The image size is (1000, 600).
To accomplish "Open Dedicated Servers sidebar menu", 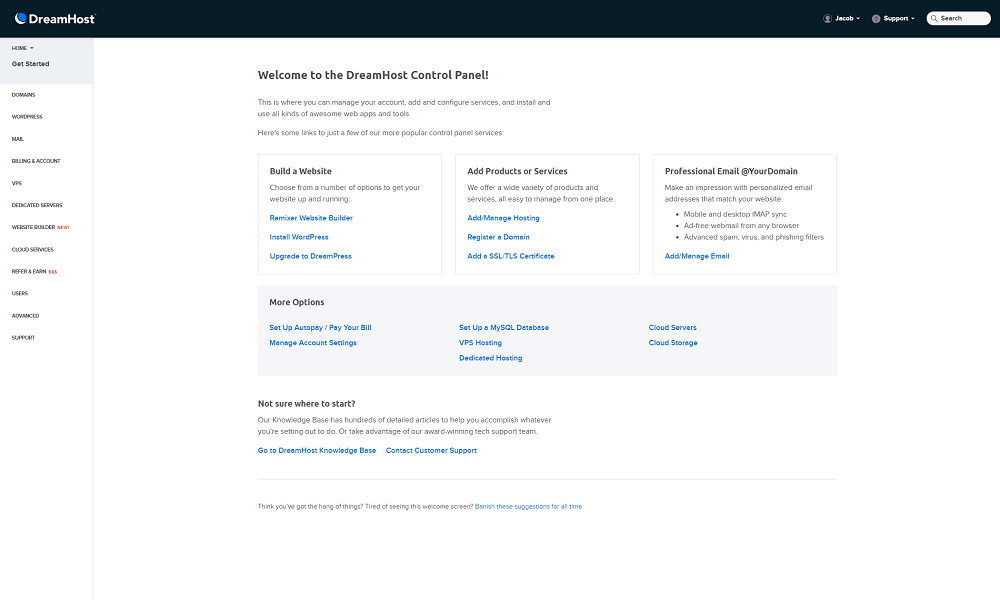I will click(x=37, y=205).
